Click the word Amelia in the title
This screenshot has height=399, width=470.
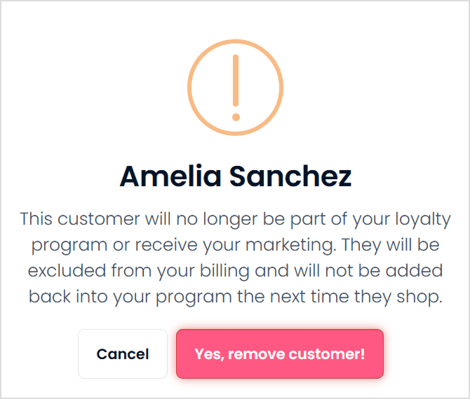[170, 176]
